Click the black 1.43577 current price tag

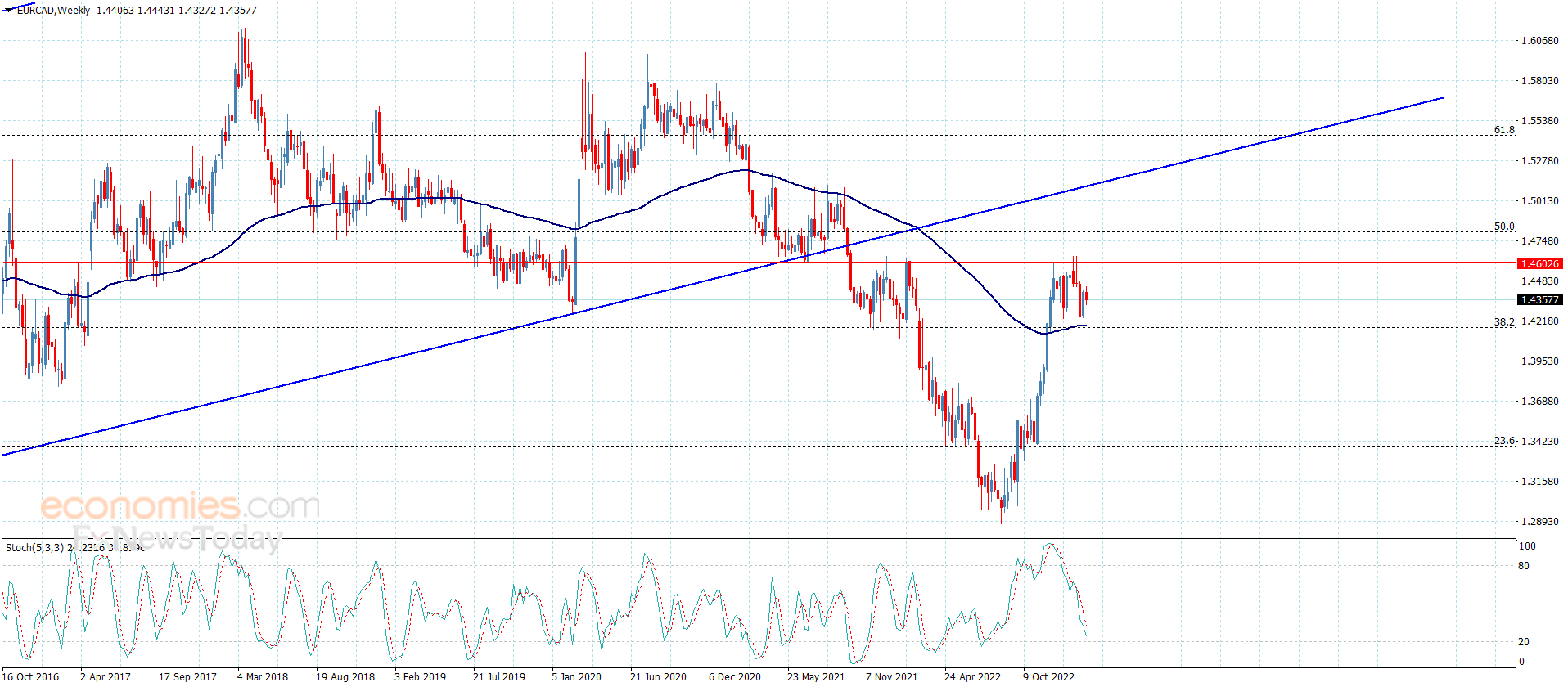pyautogui.click(x=1539, y=299)
